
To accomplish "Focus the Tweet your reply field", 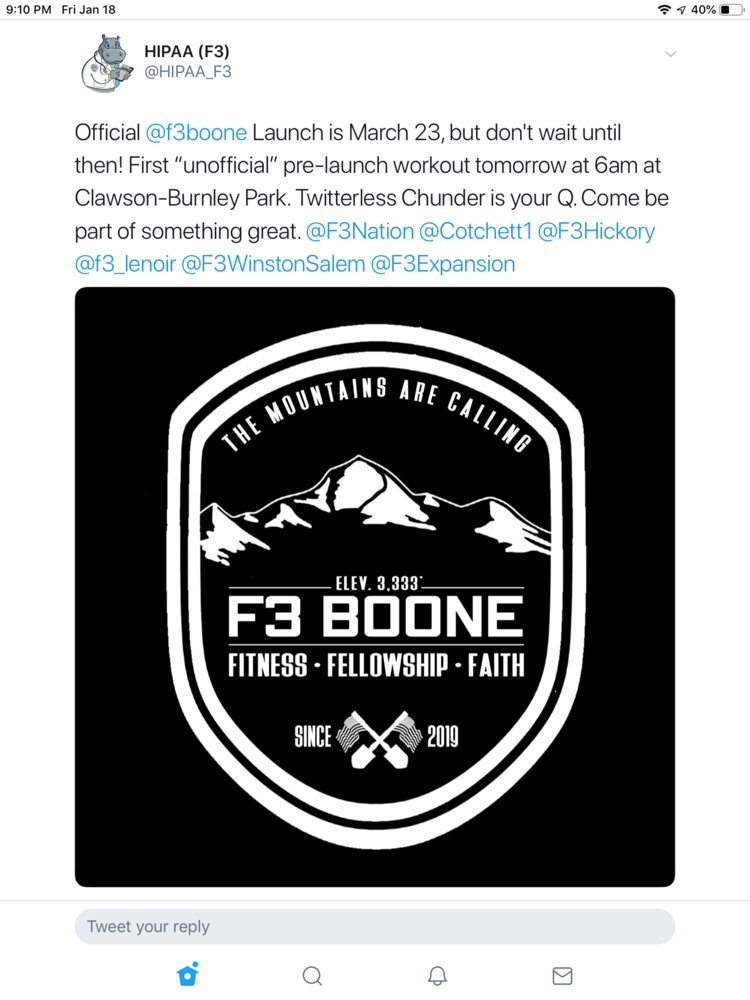I will click(375, 926).
